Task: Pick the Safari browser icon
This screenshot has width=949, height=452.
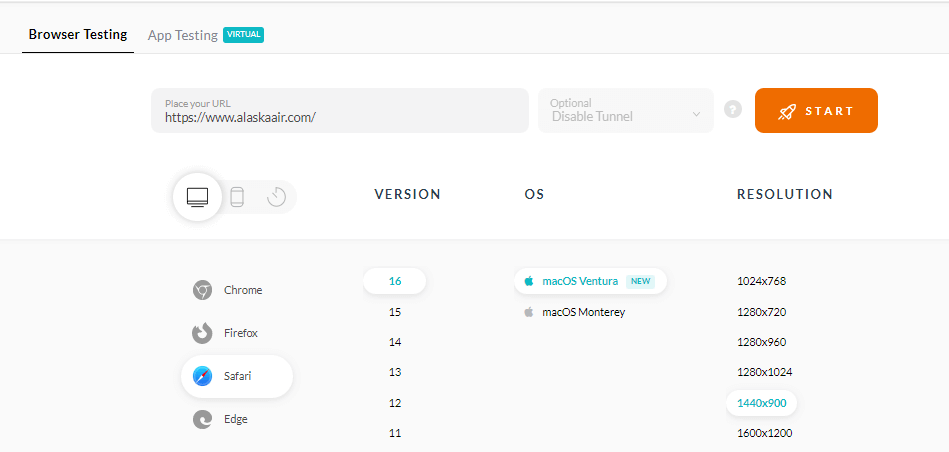Action: point(202,377)
